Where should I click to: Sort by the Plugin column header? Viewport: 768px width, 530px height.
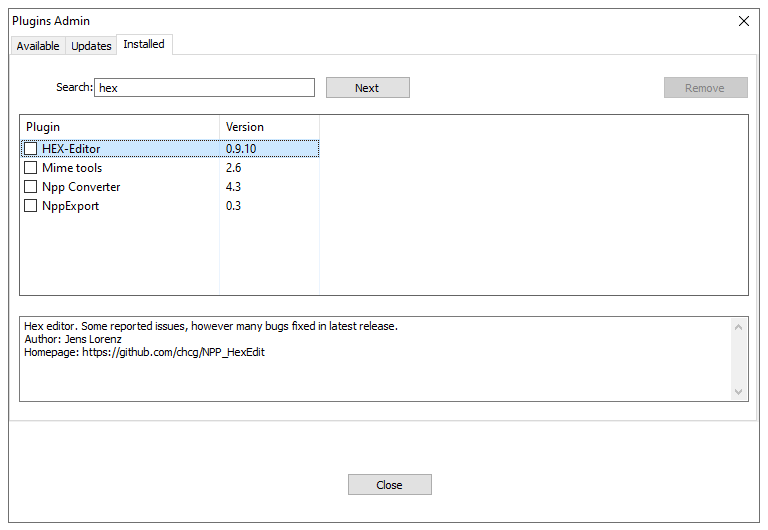[120, 127]
